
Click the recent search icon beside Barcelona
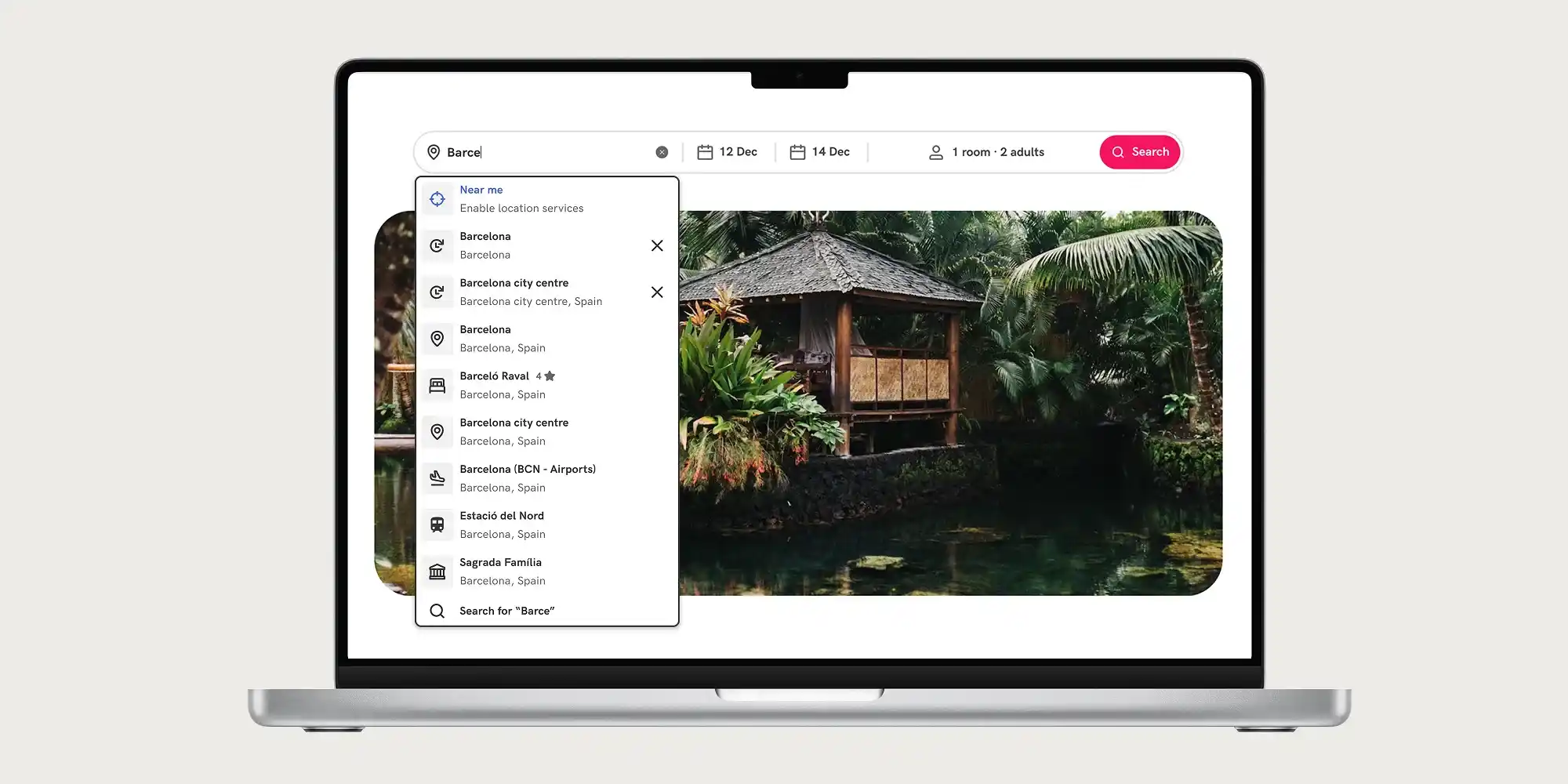point(437,245)
